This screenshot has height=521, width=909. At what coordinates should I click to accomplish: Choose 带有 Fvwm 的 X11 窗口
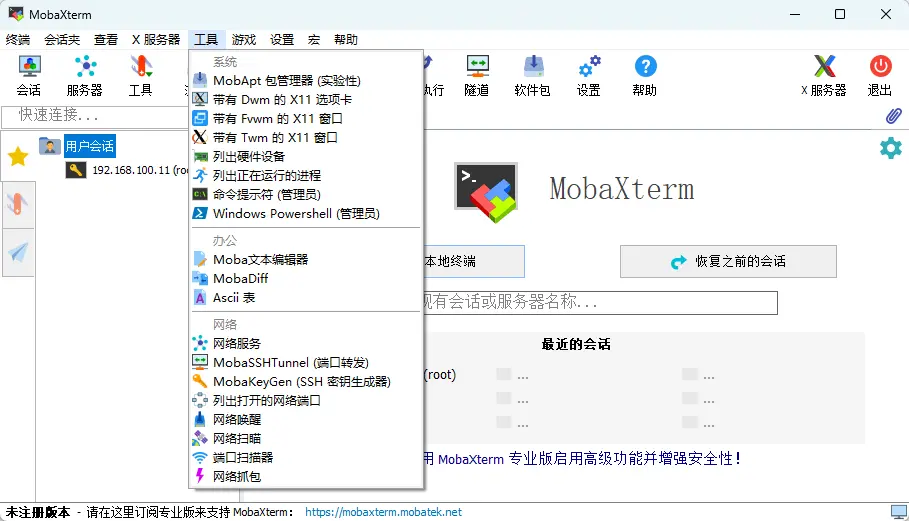(x=306, y=119)
